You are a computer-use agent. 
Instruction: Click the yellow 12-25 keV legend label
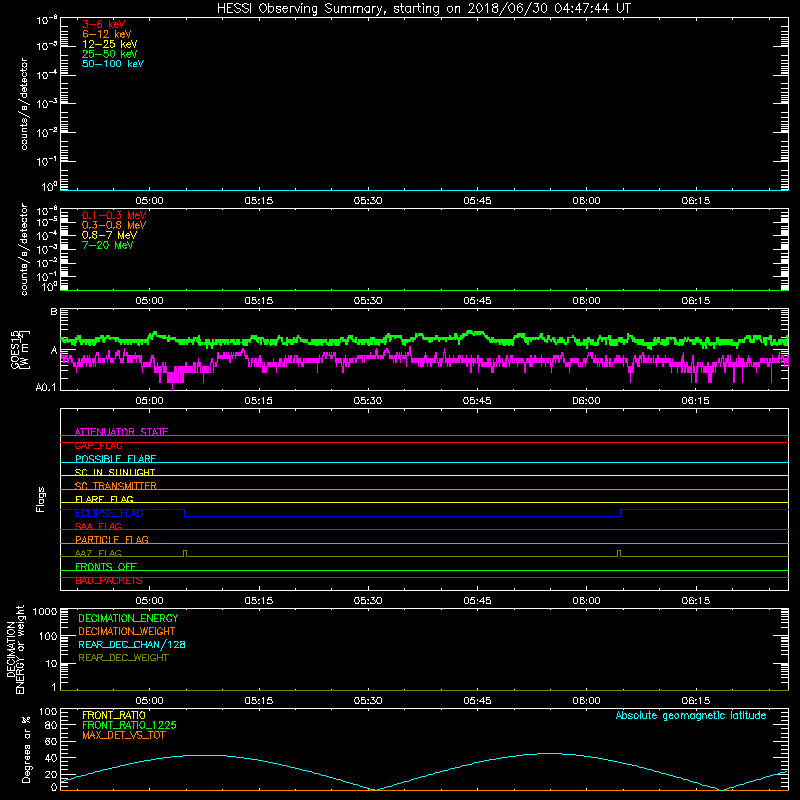(110, 44)
